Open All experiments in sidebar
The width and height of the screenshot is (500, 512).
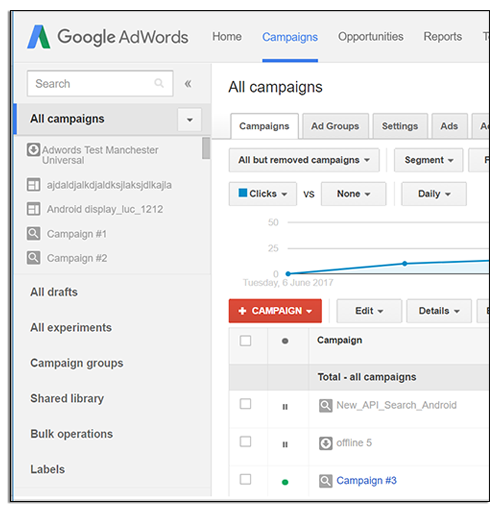pos(71,328)
